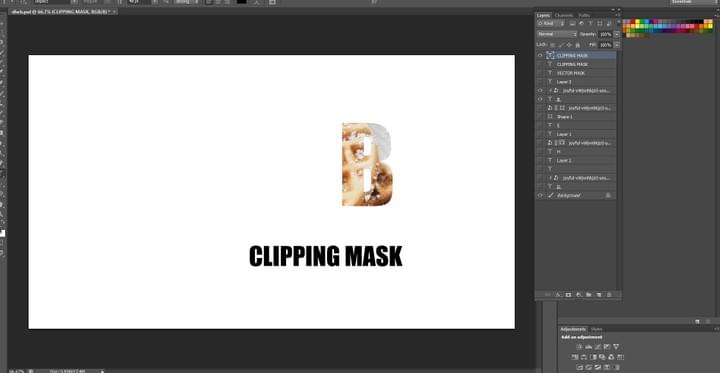
Task: Show the Layer 2 layer
Action: [540, 160]
